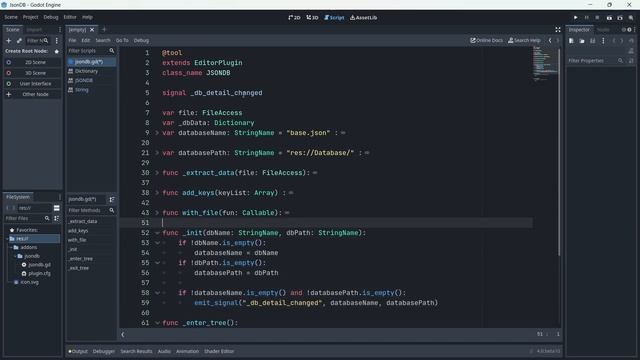Save resource icon in Inspector
The width and height of the screenshot is (640, 360).
[593, 41]
